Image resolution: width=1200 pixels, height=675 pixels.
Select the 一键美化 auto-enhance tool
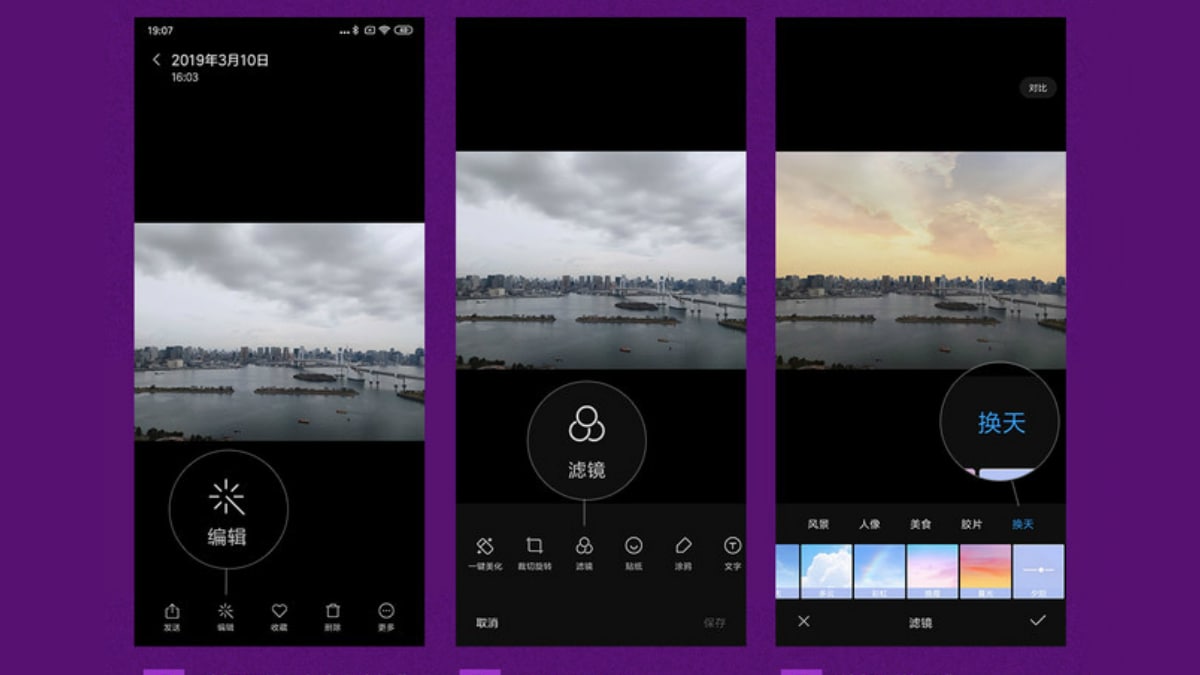coord(485,551)
